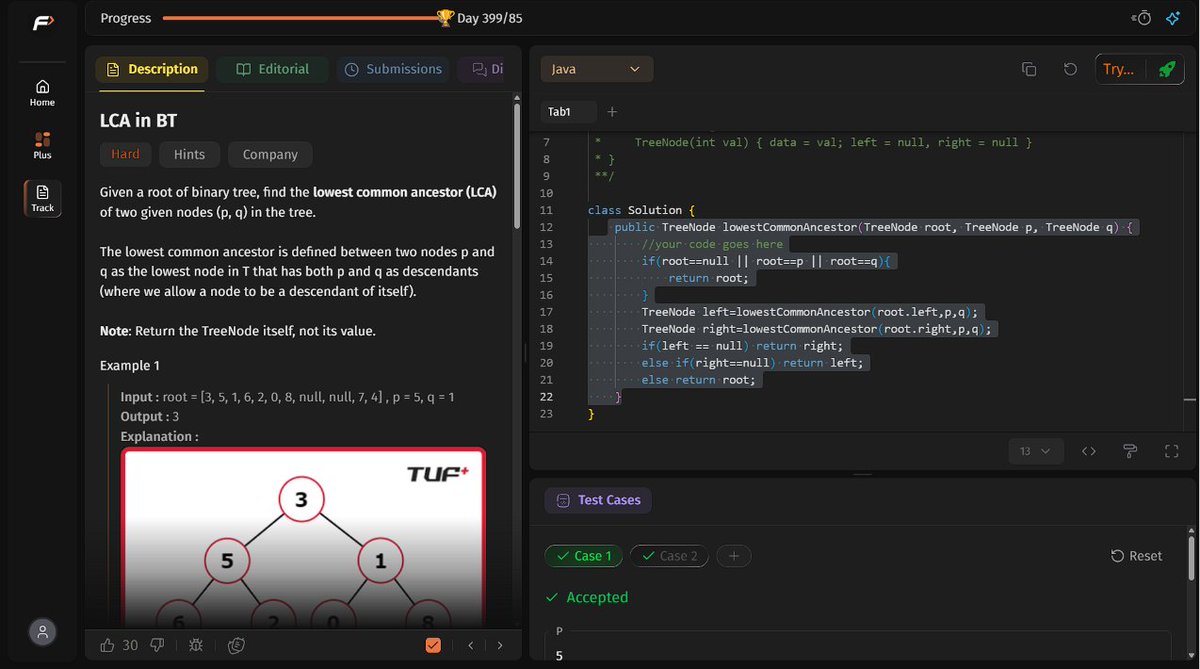The height and width of the screenshot is (669, 1200).
Task: Format code with the paint roller icon
Action: 1130,451
